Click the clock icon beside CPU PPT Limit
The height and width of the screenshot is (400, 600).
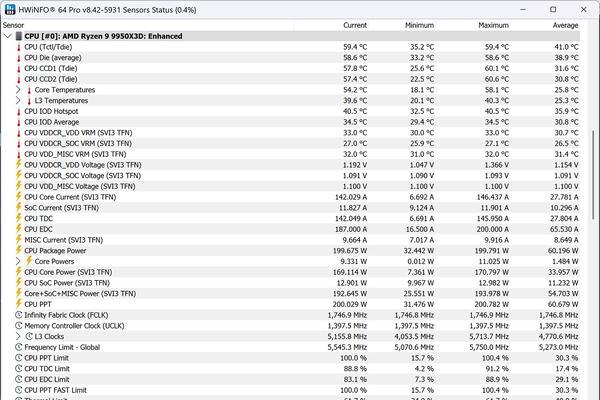[x=18, y=358]
